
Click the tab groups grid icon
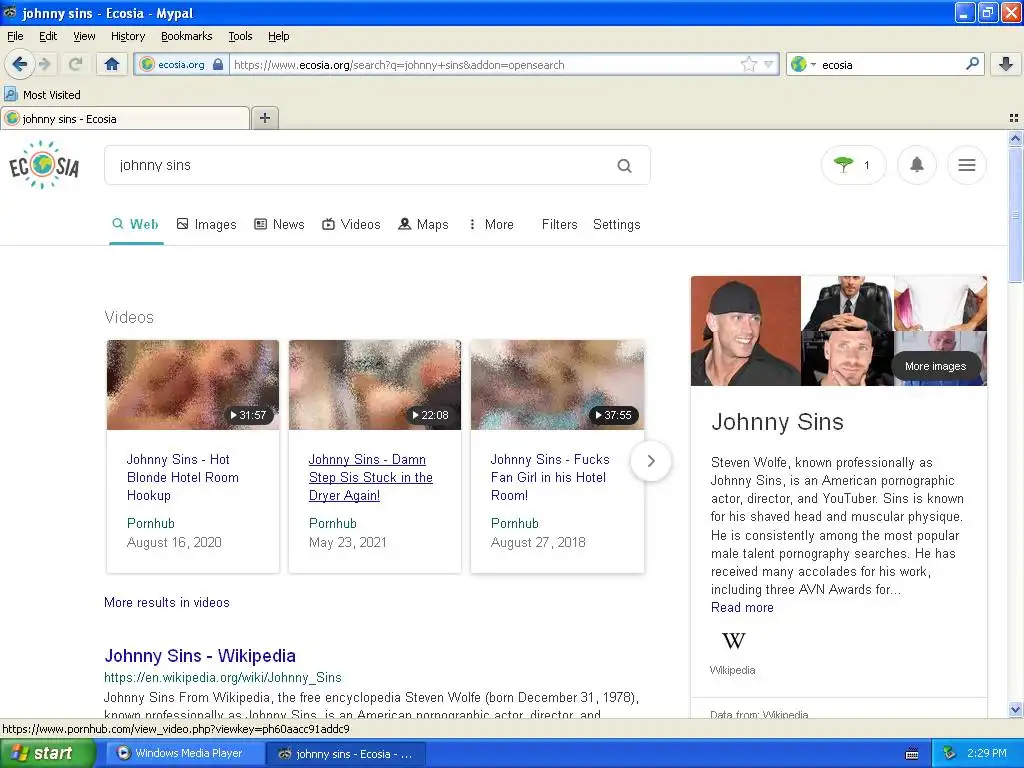pos(1014,118)
